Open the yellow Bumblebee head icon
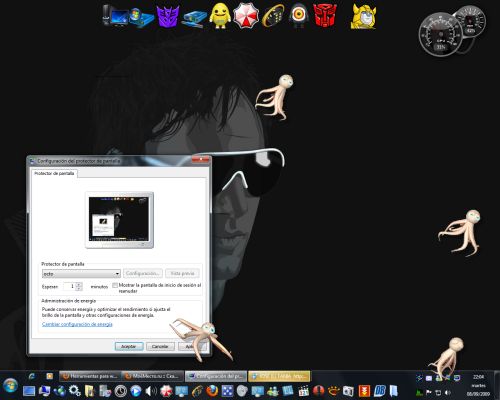Viewport: 500px width, 400px height. coord(363,16)
